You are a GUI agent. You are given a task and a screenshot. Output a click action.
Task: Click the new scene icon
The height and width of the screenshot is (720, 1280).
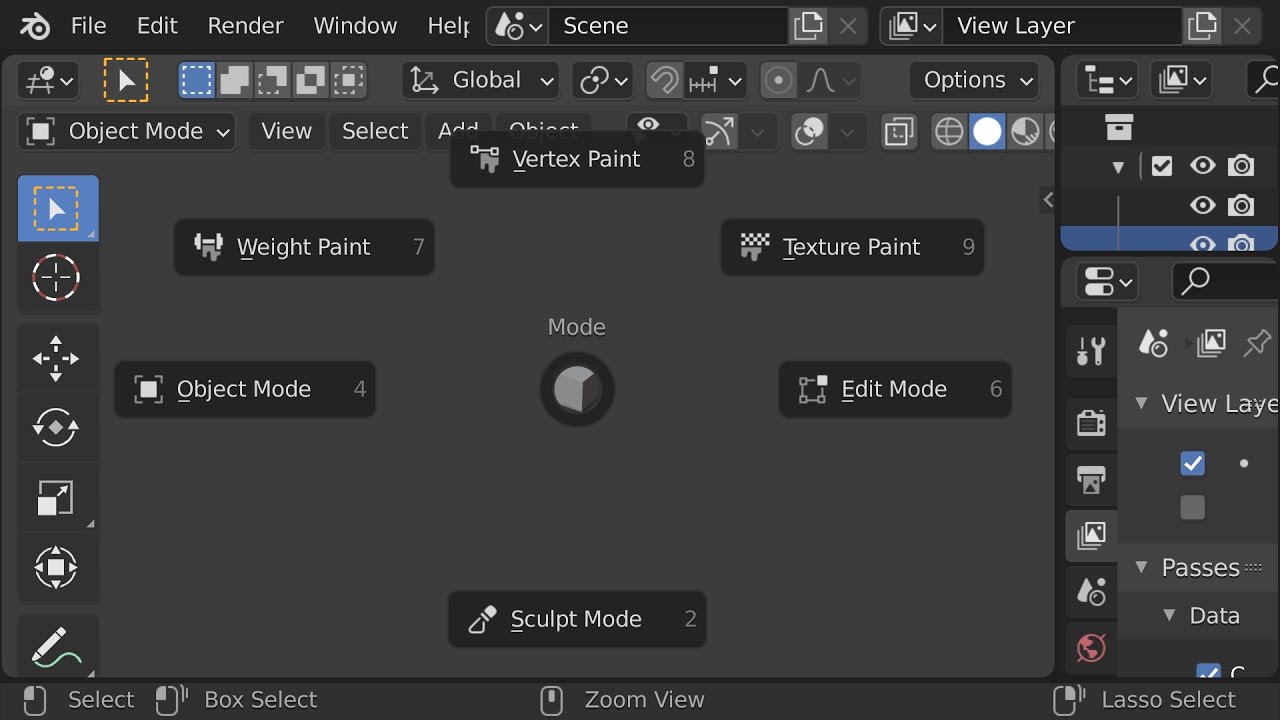click(808, 26)
